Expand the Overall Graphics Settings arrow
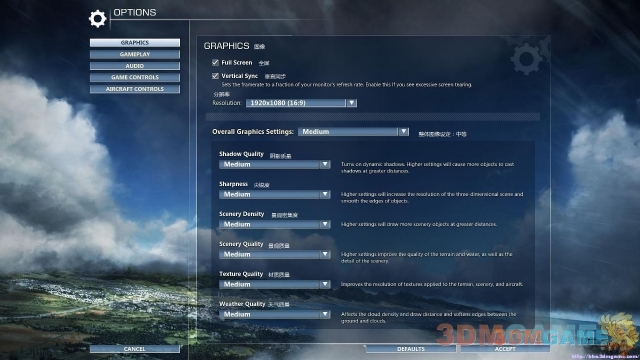This screenshot has height=360, width=640. [403, 131]
